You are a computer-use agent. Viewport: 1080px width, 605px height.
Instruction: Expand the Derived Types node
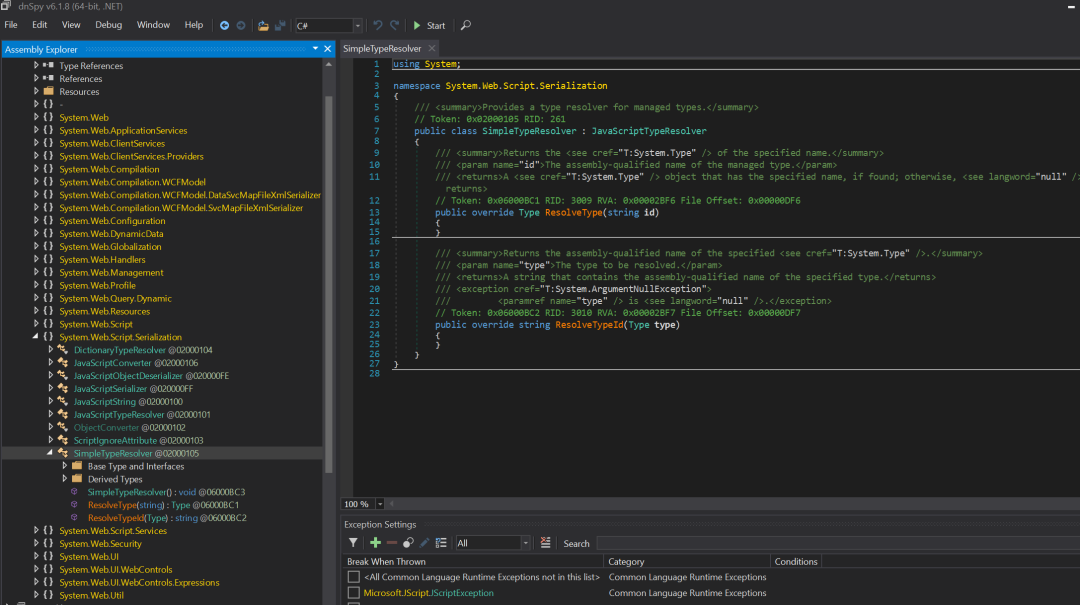tap(65, 479)
